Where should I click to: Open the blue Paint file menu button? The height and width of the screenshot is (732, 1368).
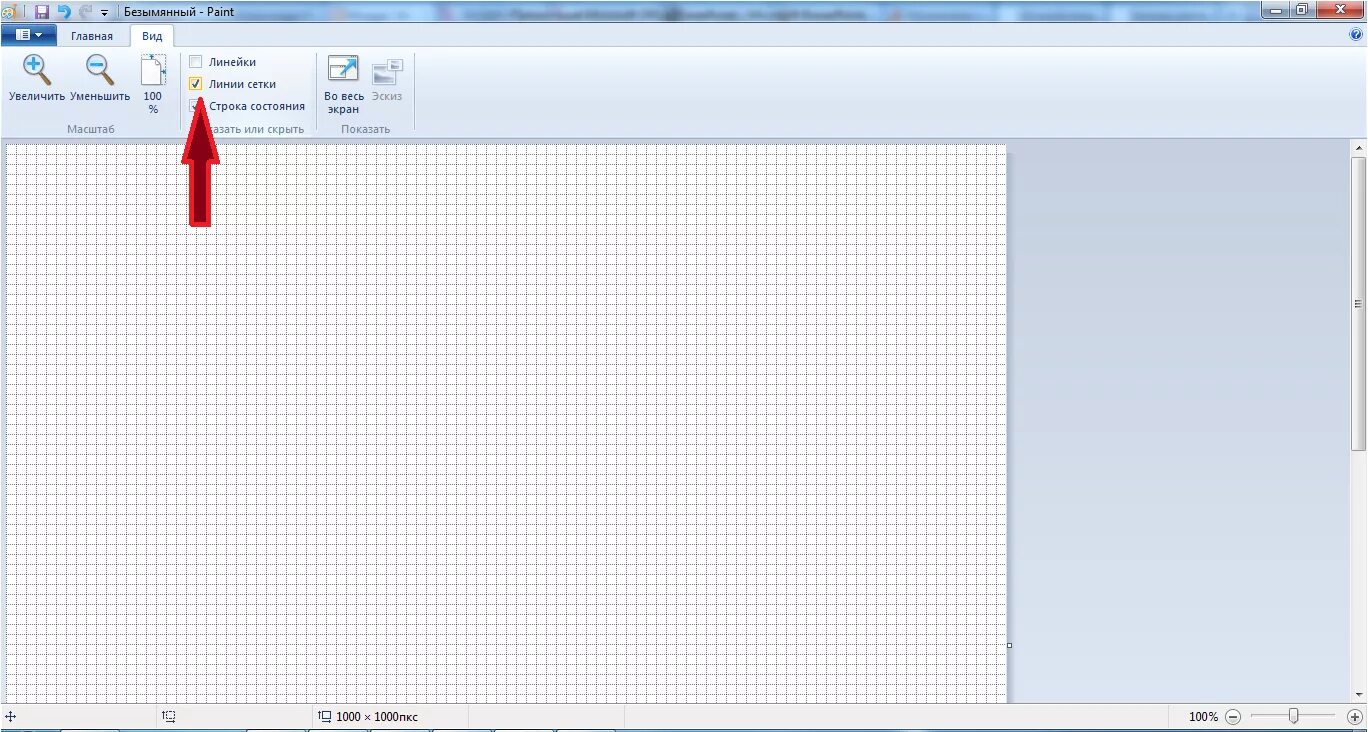pos(28,35)
